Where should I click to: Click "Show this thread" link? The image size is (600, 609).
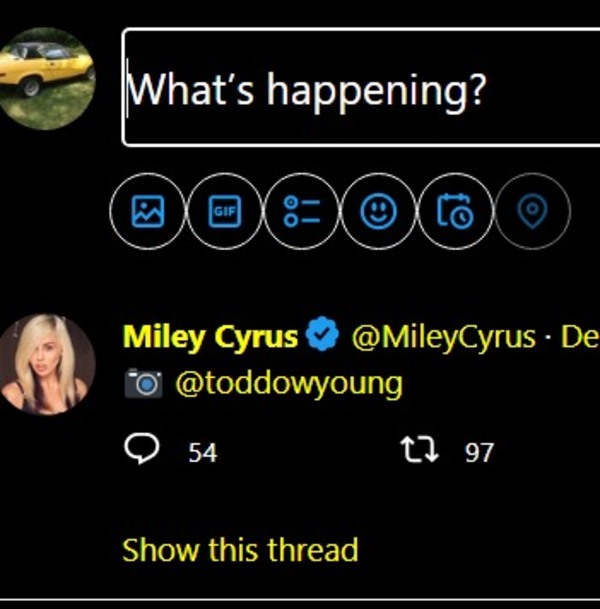[240, 549]
